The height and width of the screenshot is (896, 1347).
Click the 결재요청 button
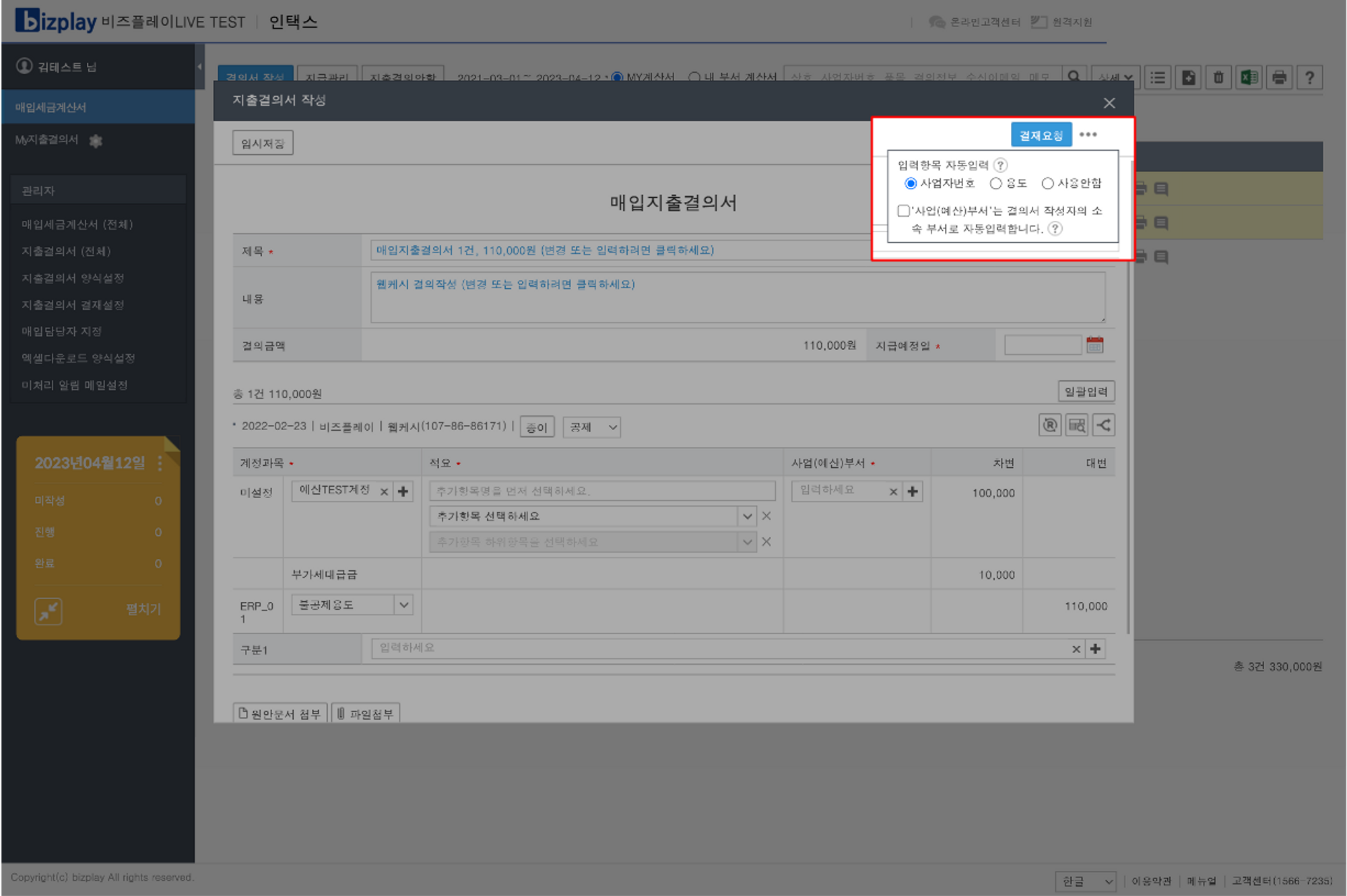1041,135
